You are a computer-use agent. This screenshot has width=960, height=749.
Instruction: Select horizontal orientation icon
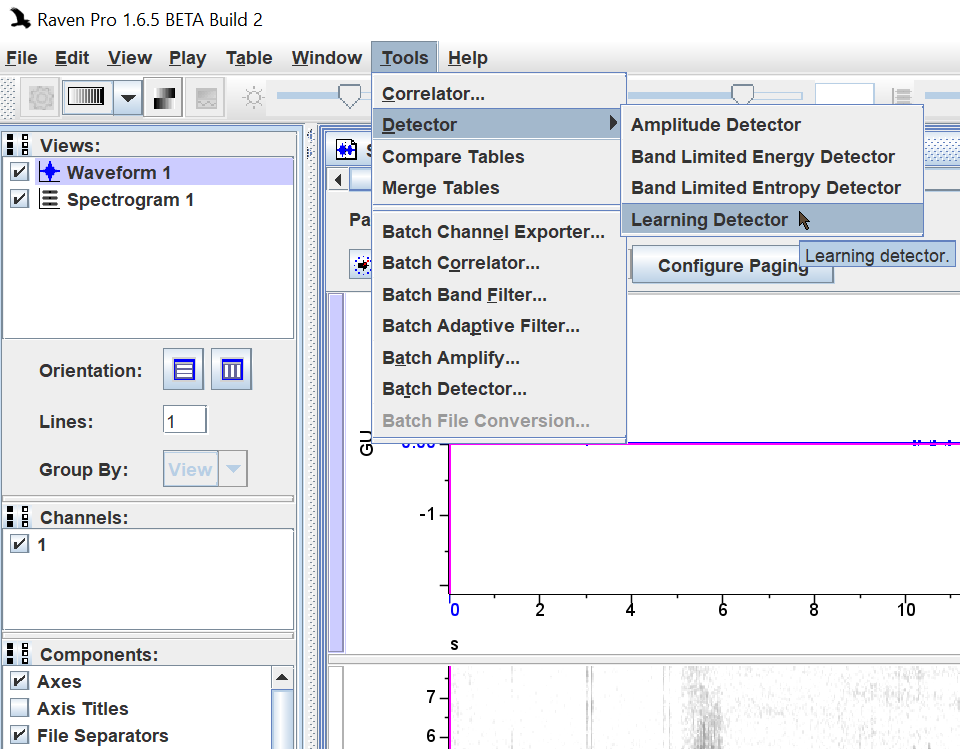tap(184, 369)
